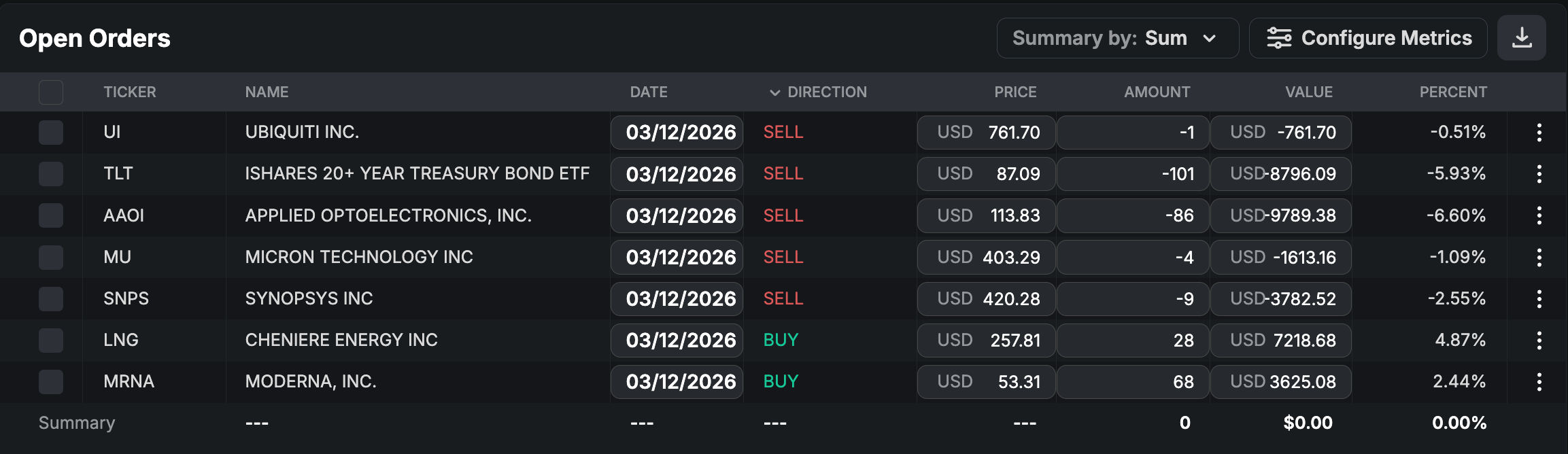Edit the price field for Micron Technology
This screenshot has width=1568, height=454.
coord(986,257)
